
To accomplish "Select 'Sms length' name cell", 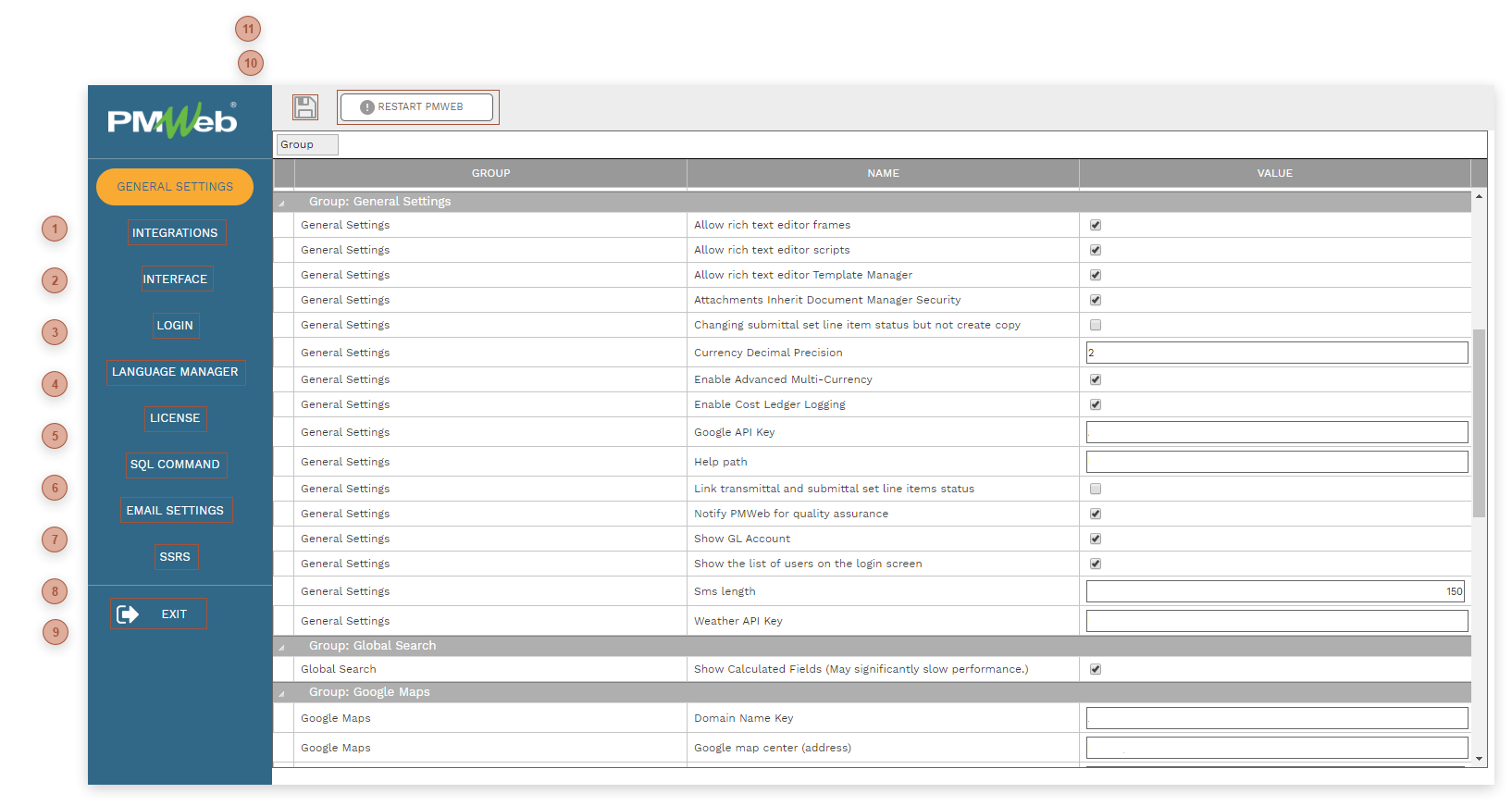I will click(x=883, y=591).
